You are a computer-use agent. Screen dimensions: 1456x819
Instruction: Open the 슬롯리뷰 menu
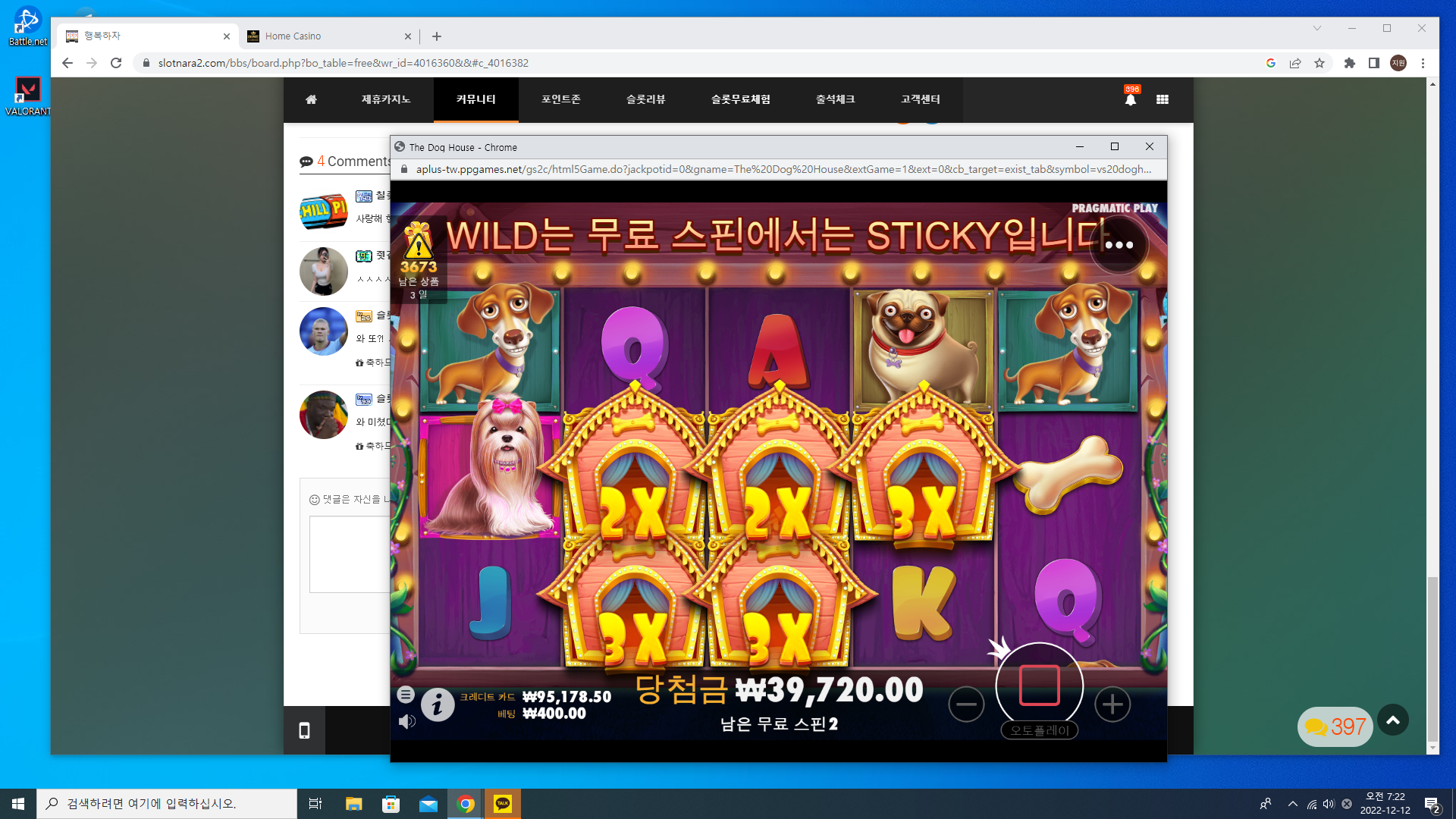646,99
